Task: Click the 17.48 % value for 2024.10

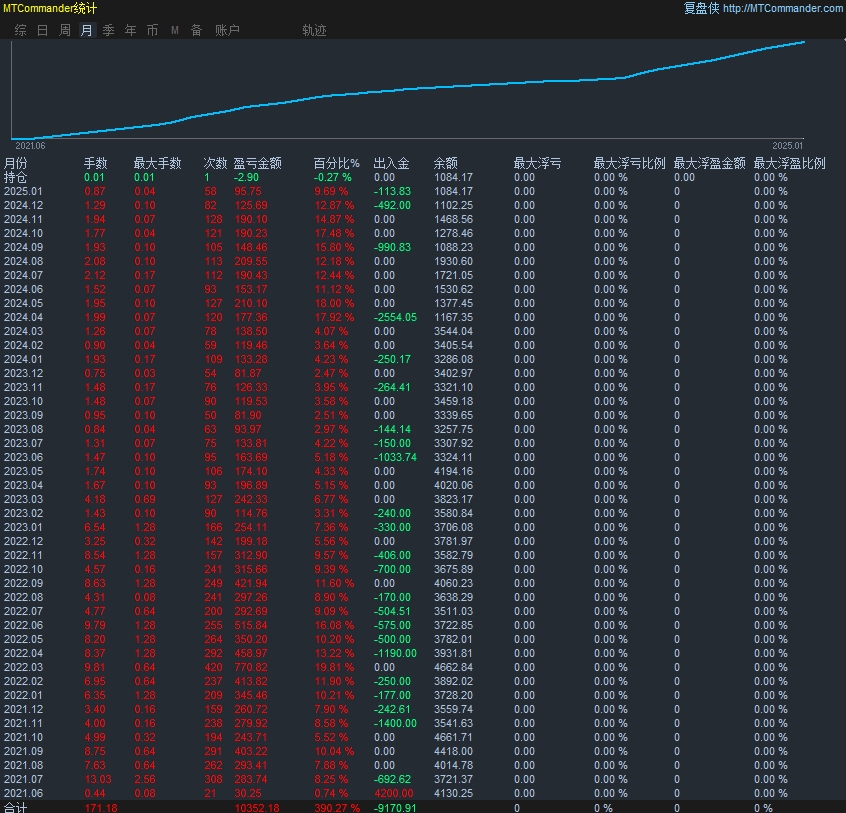Action: 334,233
